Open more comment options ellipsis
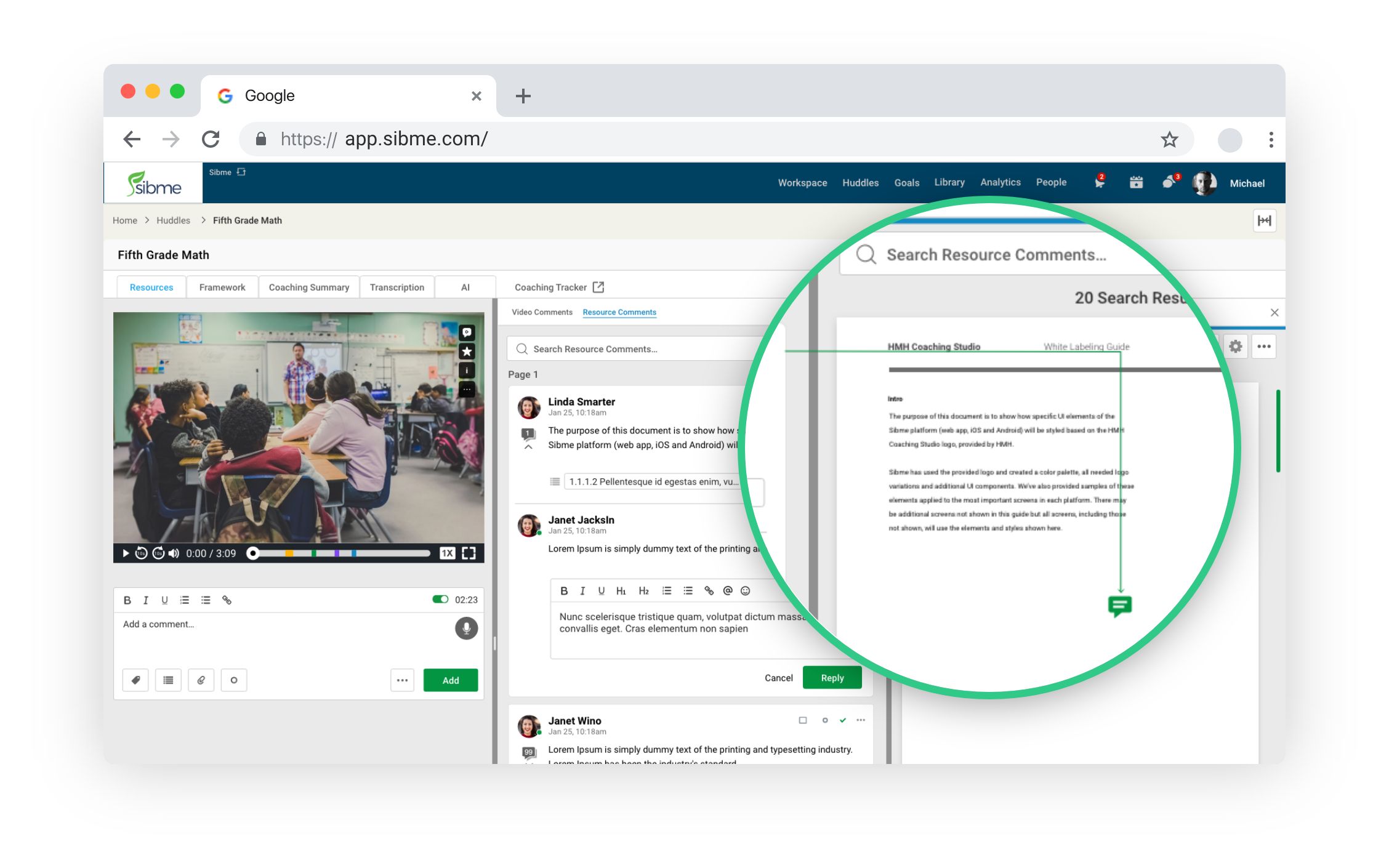Viewport: 1389px width, 868px height. [402, 680]
